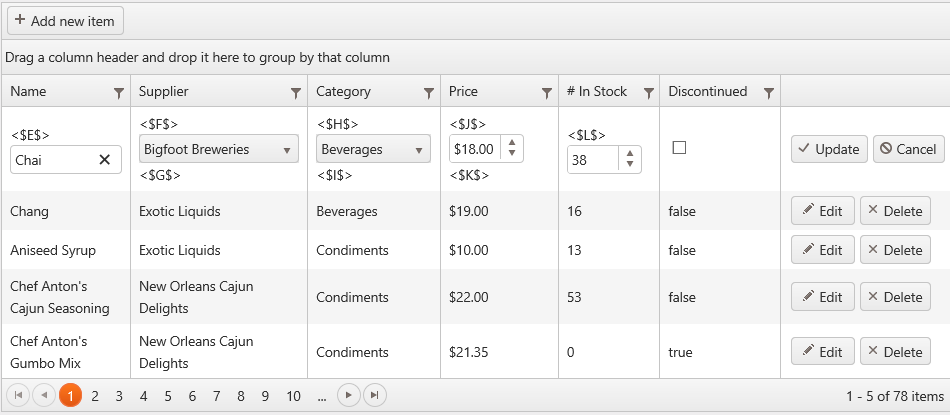The width and height of the screenshot is (950, 415).
Task: Select the stock value 53
Action: point(574,297)
